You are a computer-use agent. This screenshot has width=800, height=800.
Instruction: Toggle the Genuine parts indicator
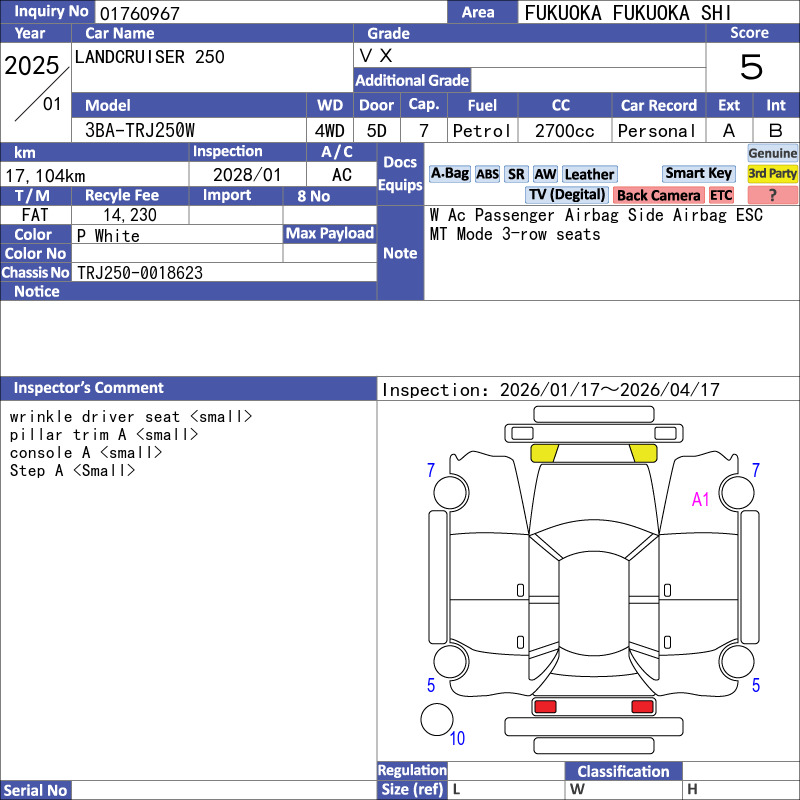click(x=773, y=153)
